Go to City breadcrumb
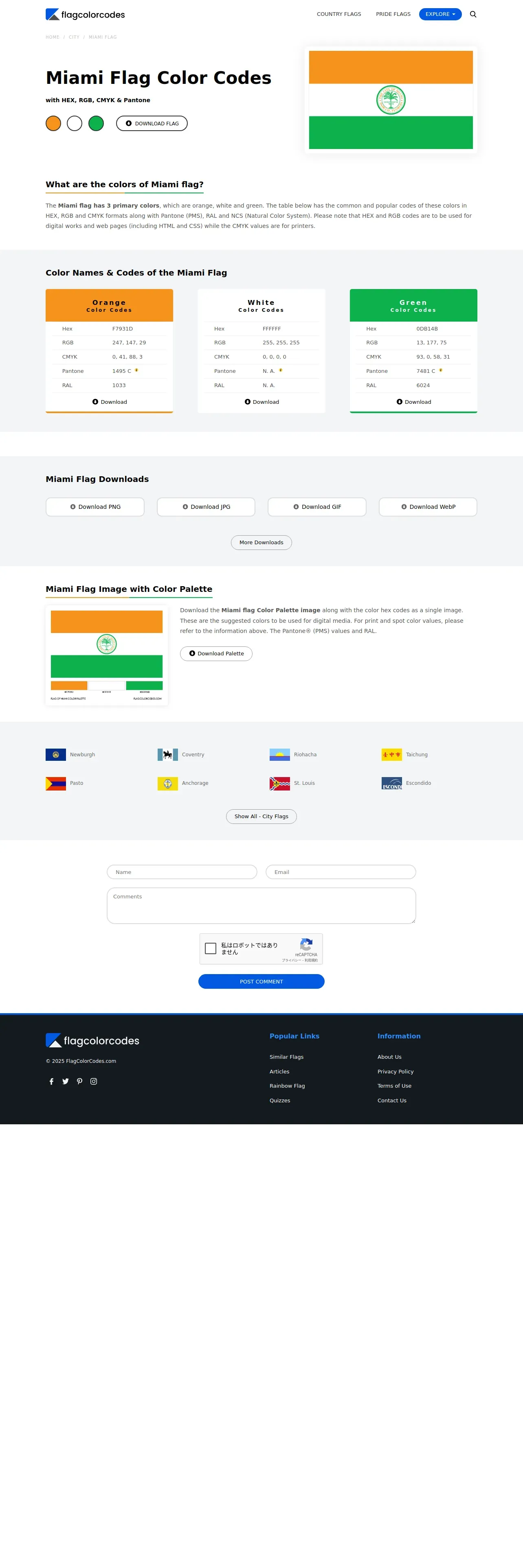The width and height of the screenshot is (523, 1568). tap(74, 37)
